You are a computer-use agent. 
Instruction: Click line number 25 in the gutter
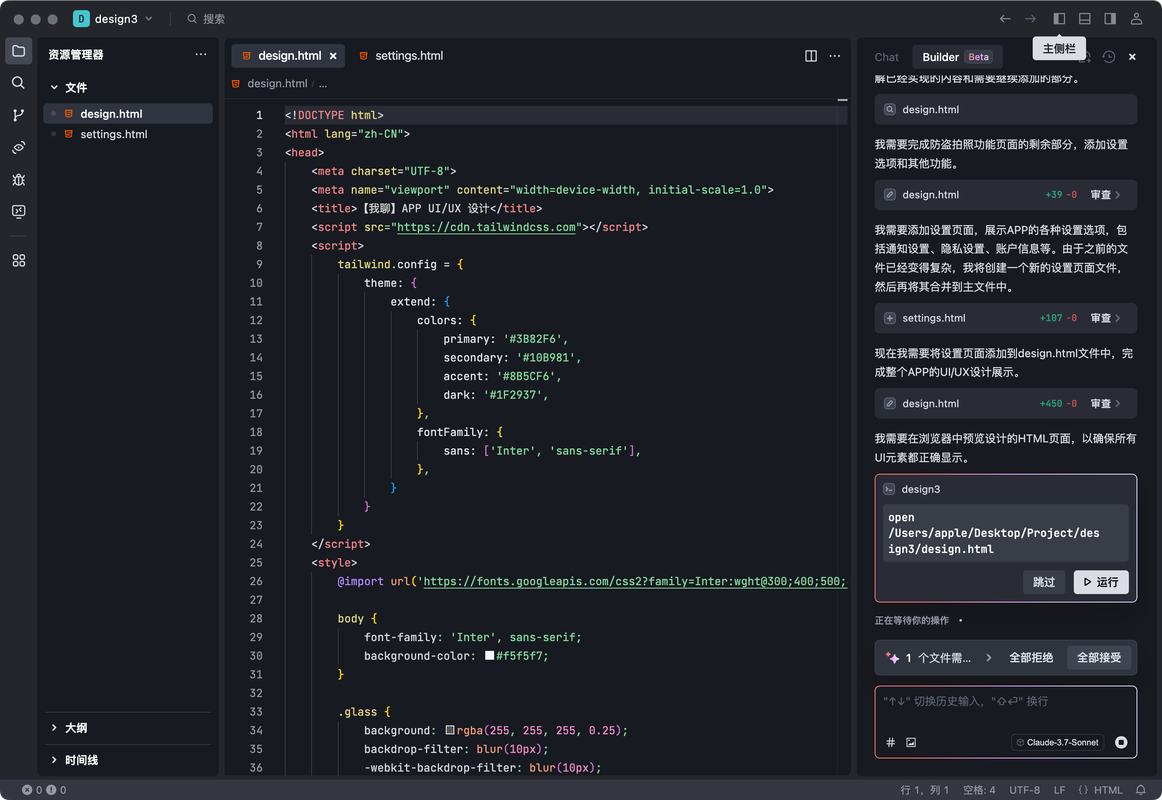256,563
